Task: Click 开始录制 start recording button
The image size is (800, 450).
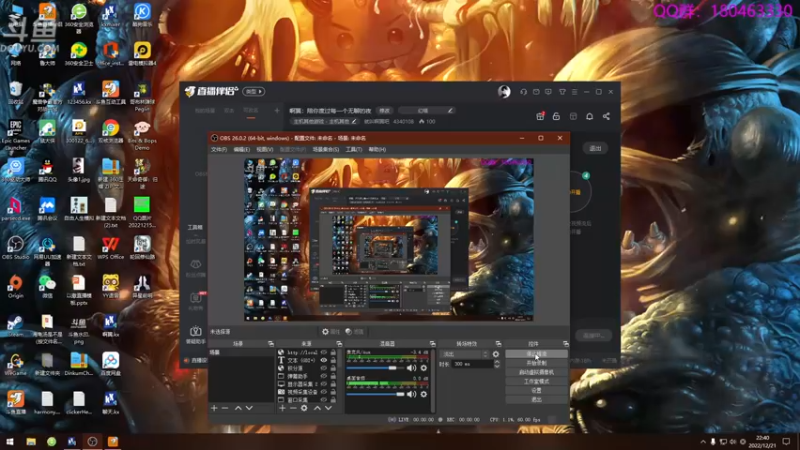Action: coord(536,363)
